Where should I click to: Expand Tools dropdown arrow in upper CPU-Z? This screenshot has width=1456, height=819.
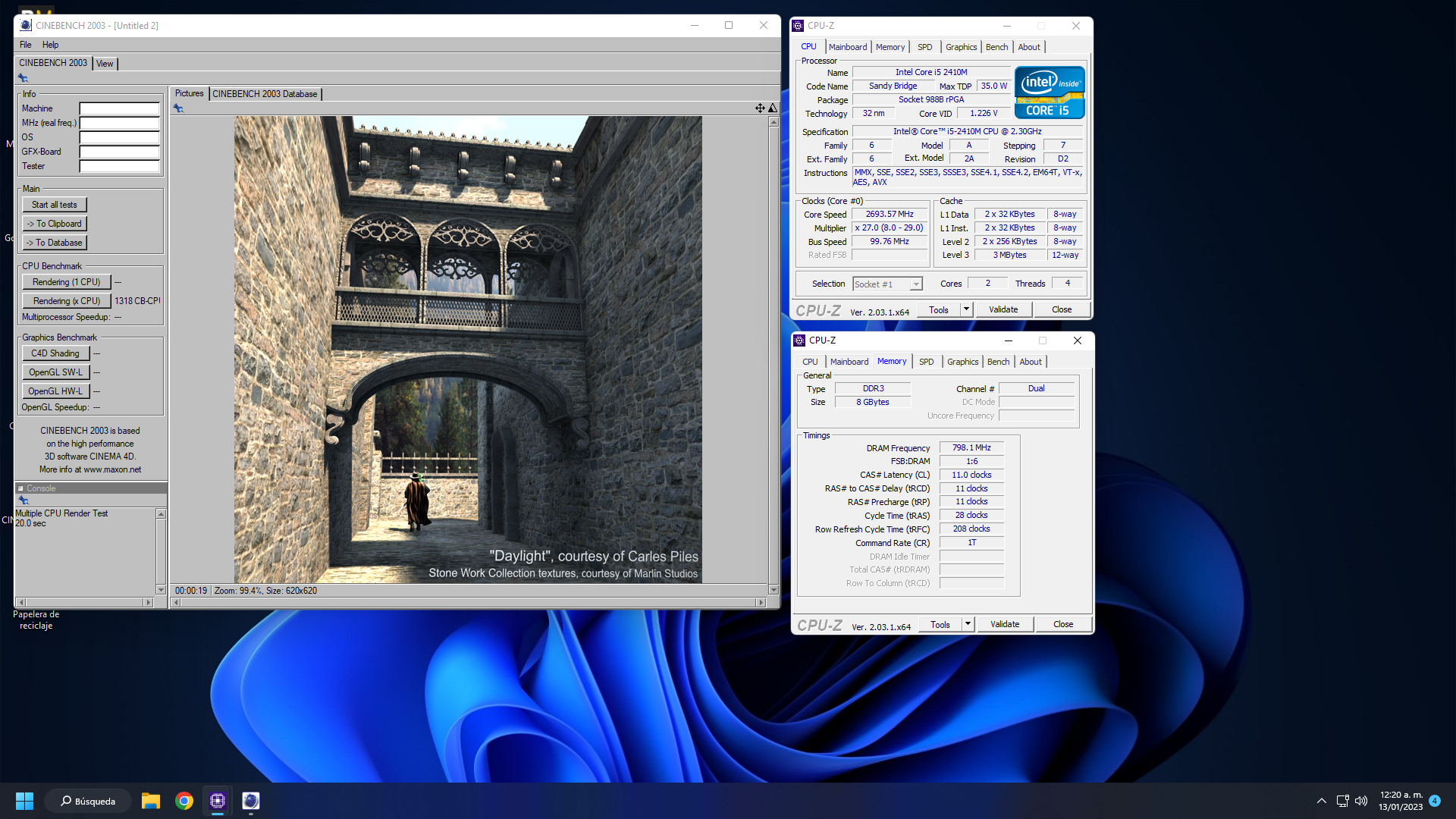click(966, 309)
